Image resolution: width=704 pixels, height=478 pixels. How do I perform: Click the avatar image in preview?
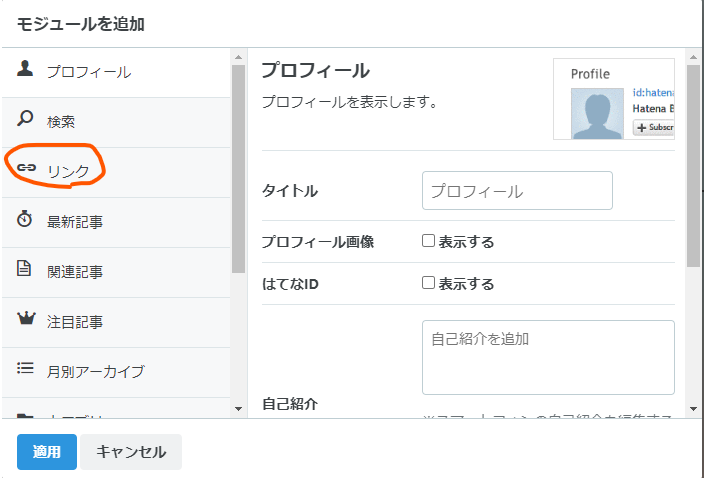(x=597, y=114)
